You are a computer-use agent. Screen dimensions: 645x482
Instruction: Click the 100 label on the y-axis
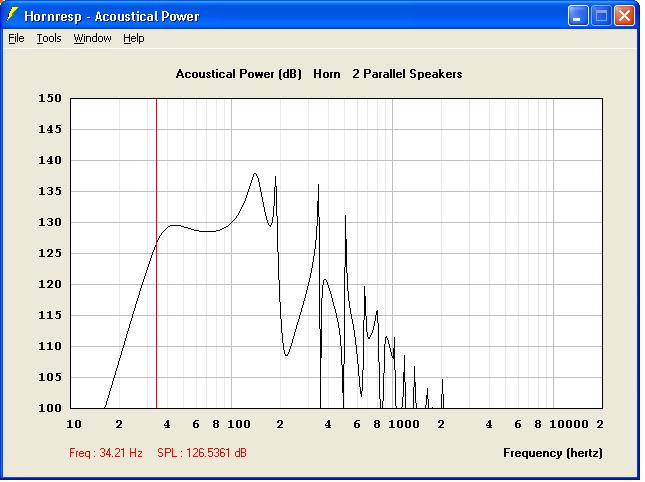[50, 408]
